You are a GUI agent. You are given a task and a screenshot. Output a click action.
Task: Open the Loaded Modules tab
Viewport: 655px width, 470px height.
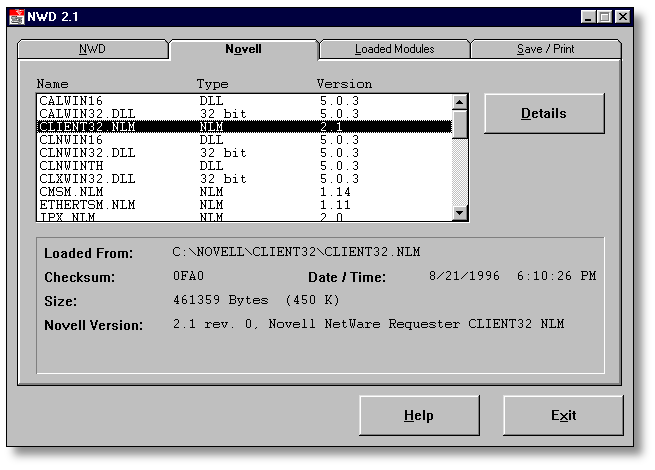tap(394, 49)
